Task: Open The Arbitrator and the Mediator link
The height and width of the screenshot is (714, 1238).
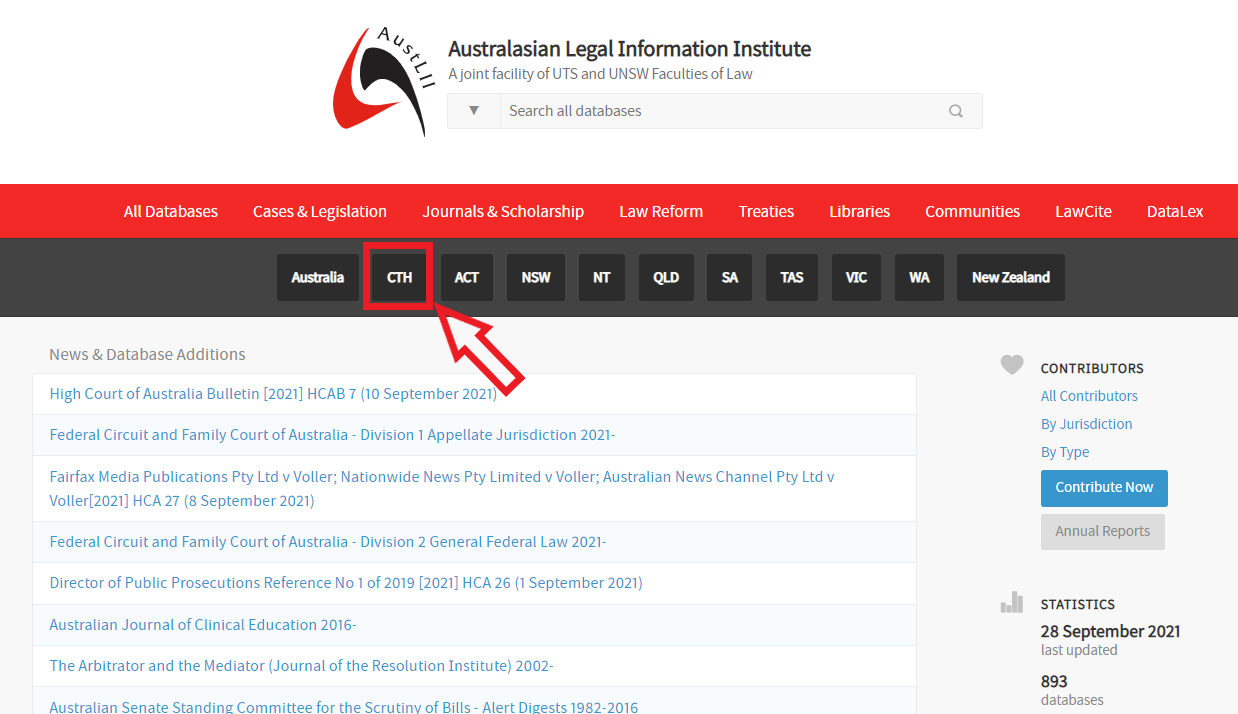Action: (302, 666)
